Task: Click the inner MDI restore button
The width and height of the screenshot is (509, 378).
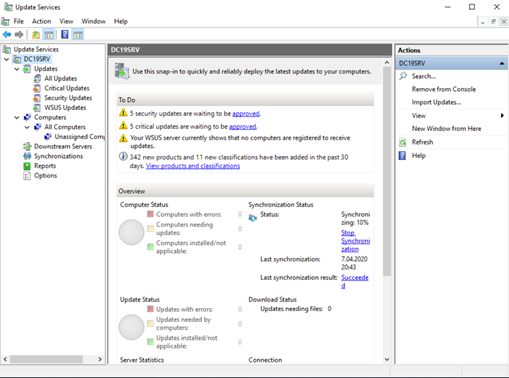Action: [x=493, y=22]
